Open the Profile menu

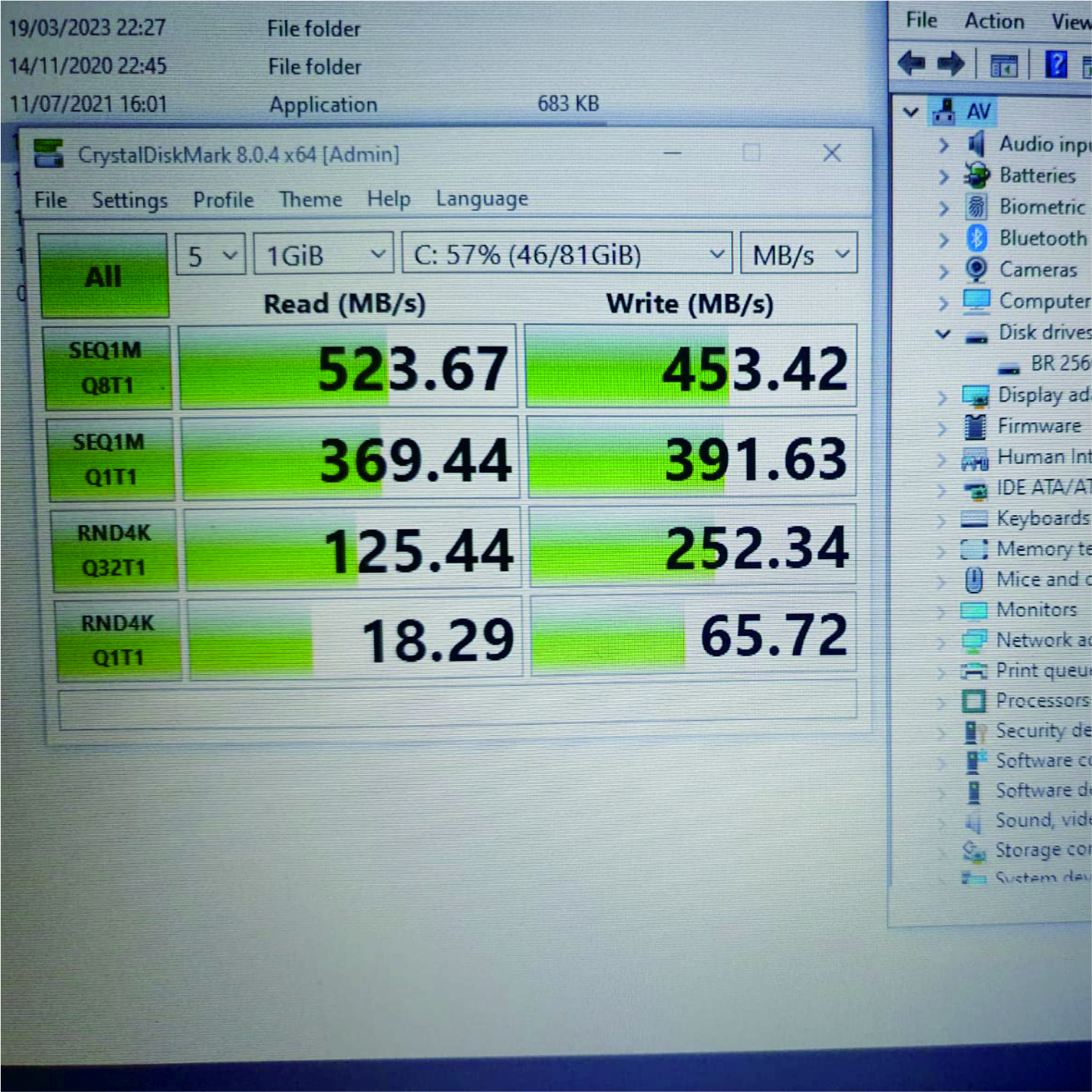(223, 199)
